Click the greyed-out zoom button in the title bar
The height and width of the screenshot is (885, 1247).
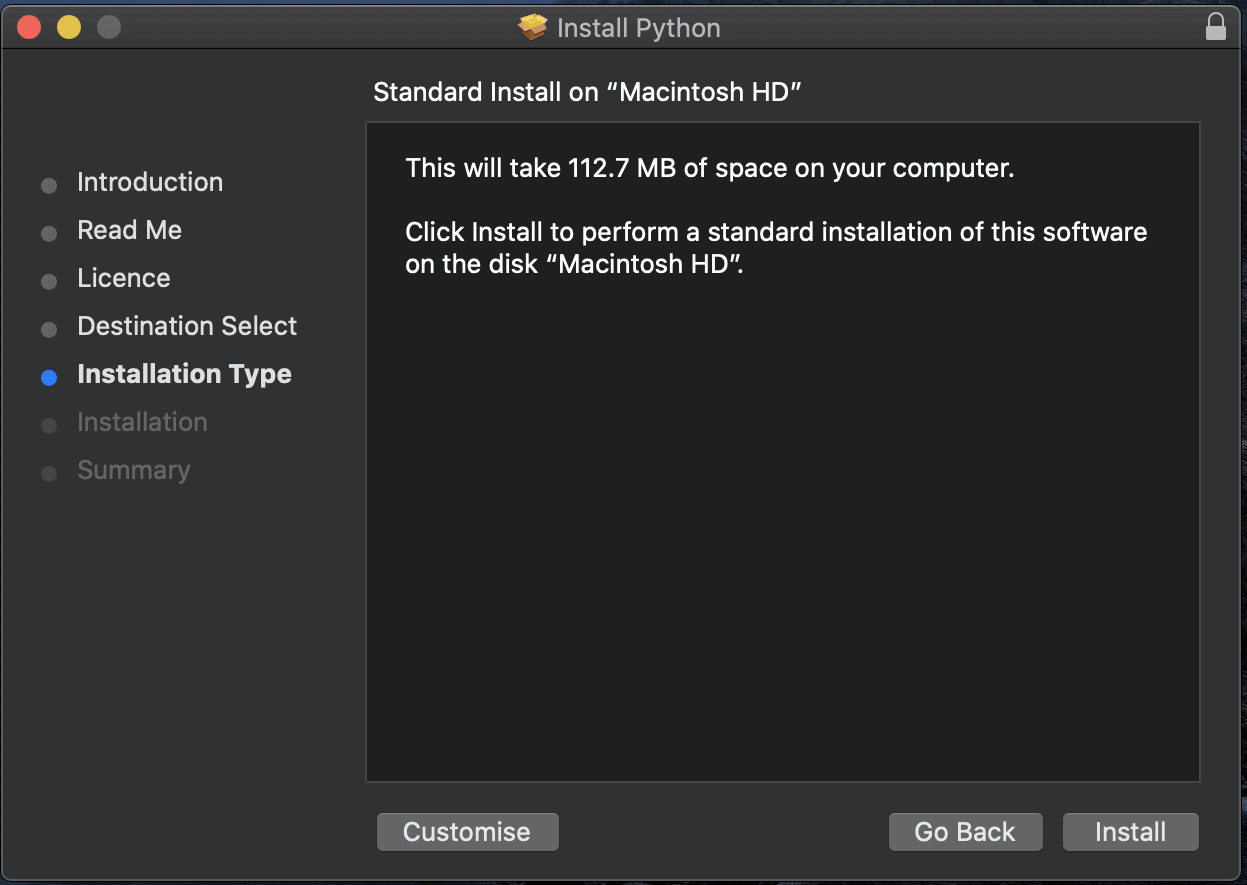[109, 27]
